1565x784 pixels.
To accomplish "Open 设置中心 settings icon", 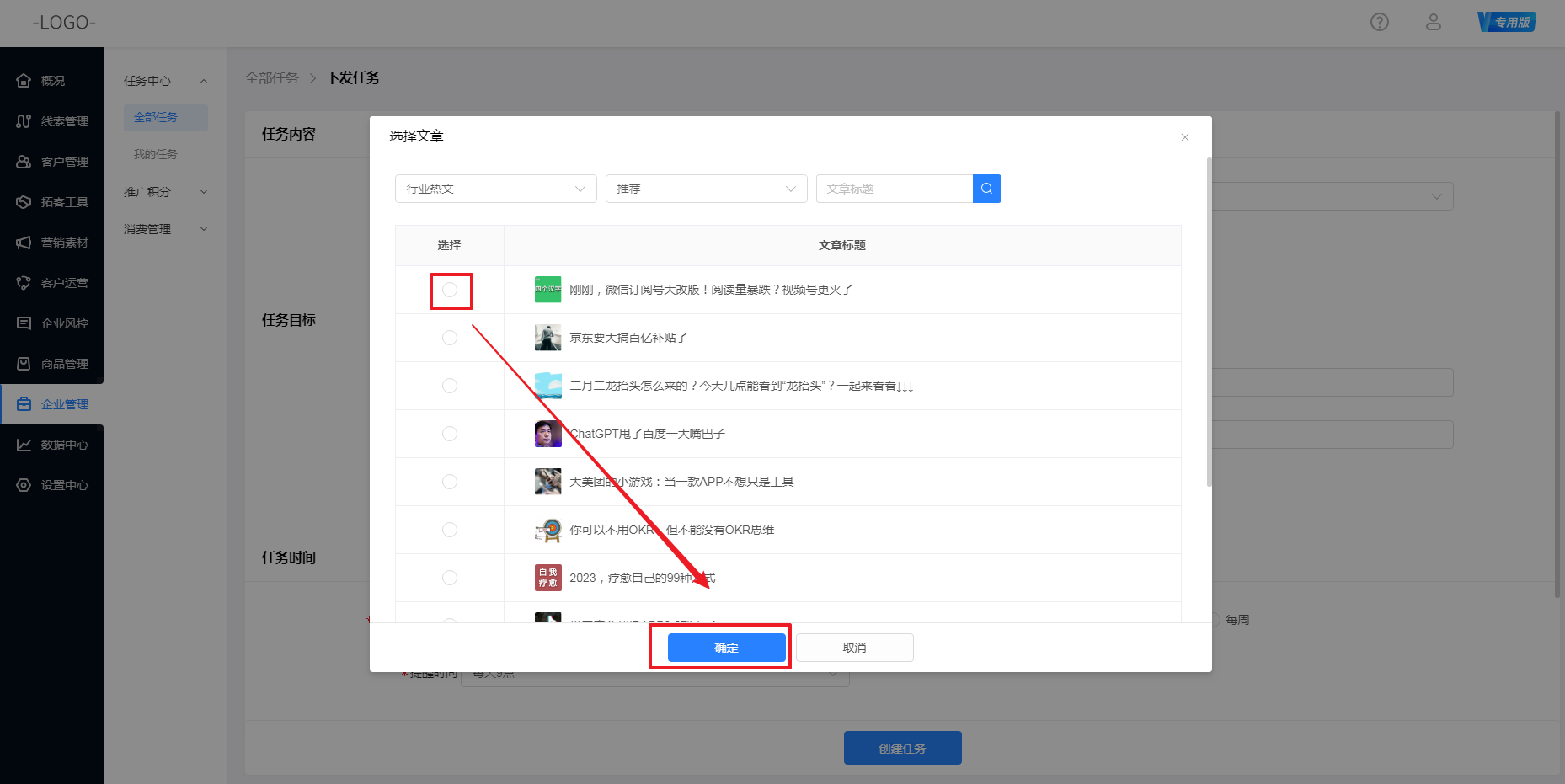I will [x=24, y=485].
